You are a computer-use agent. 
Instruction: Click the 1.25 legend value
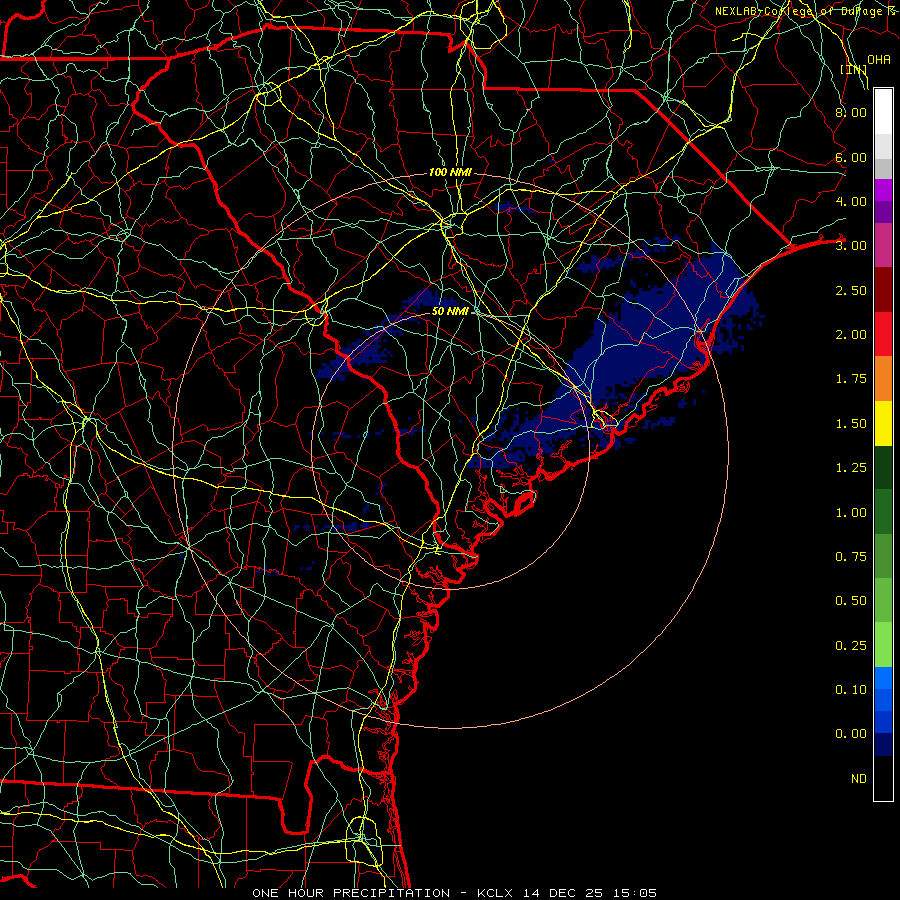pos(851,468)
